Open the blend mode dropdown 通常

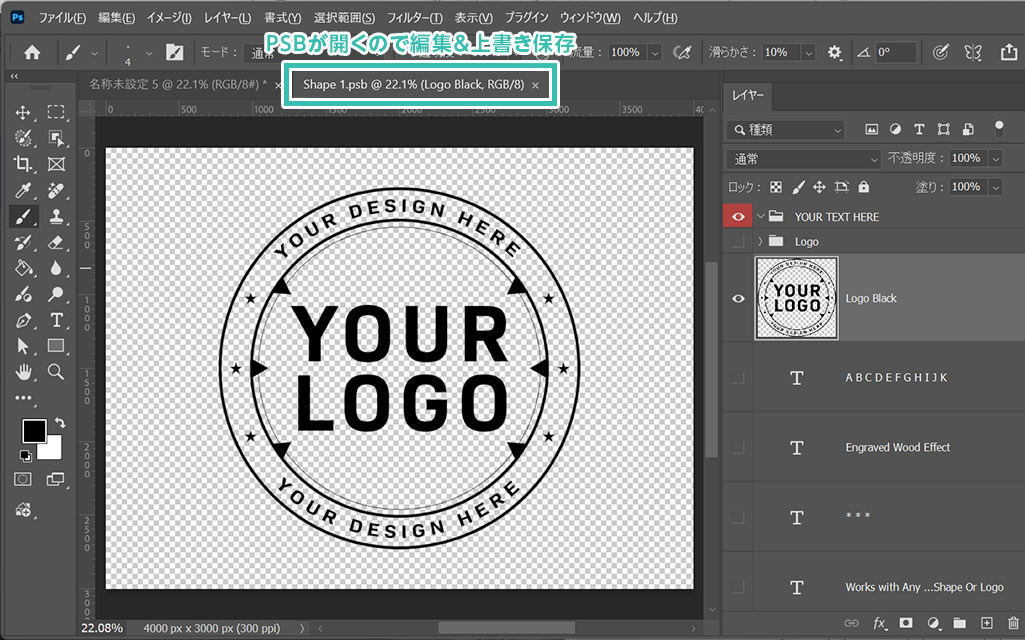[x=804, y=158]
